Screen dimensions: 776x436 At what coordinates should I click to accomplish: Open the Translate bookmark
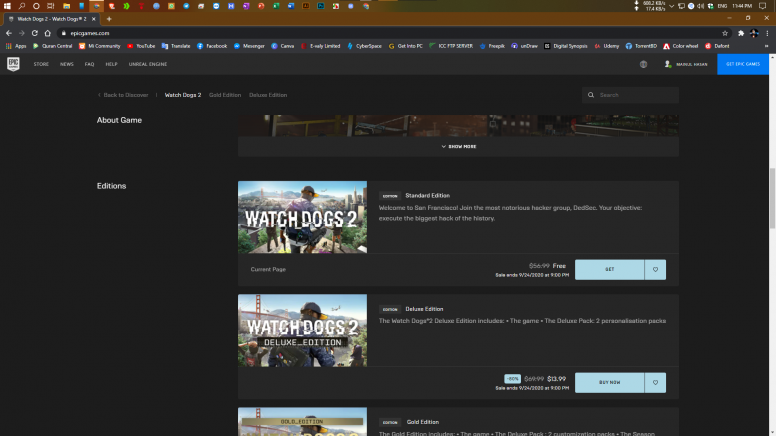click(x=176, y=46)
